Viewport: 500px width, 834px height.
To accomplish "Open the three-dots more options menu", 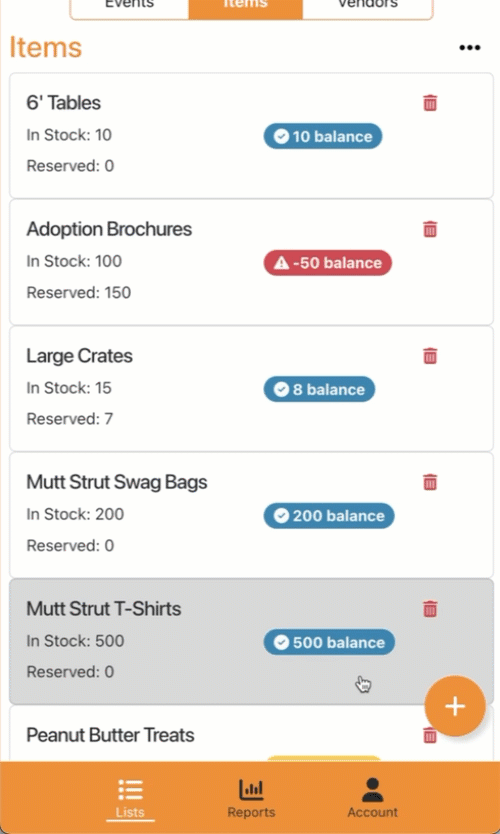I will click(470, 48).
